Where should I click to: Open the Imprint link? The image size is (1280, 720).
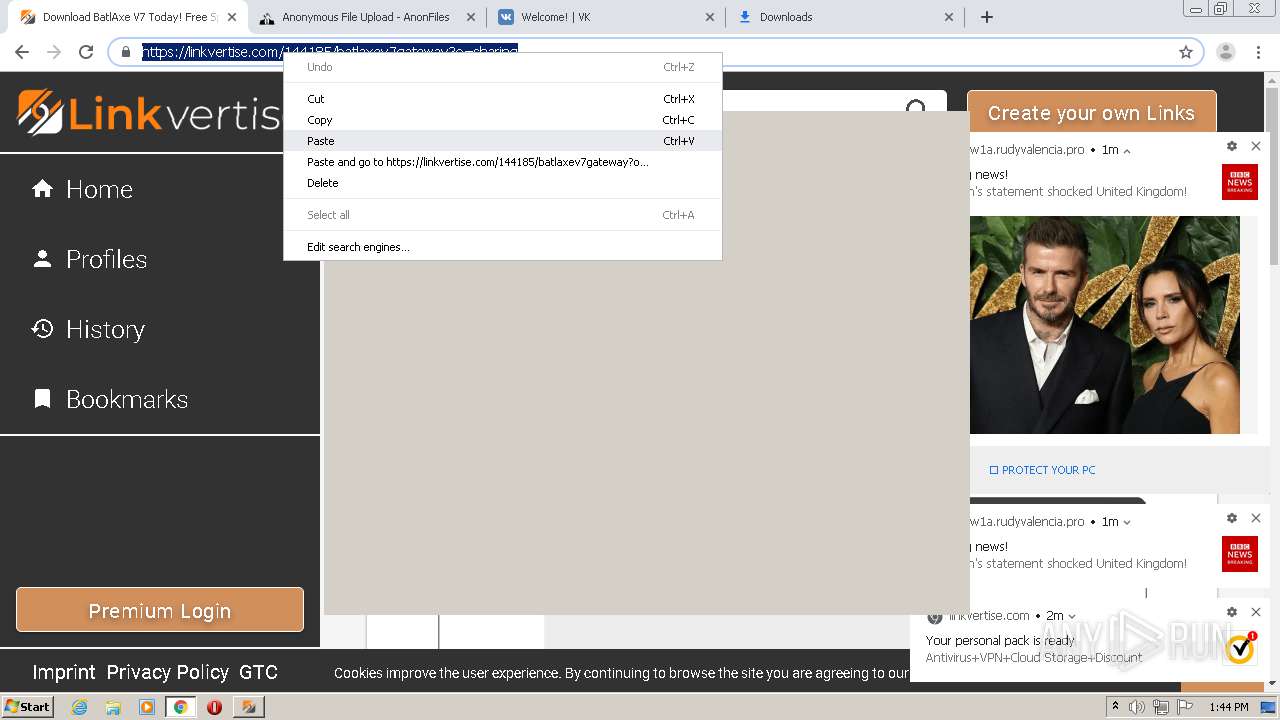pyautogui.click(x=64, y=672)
